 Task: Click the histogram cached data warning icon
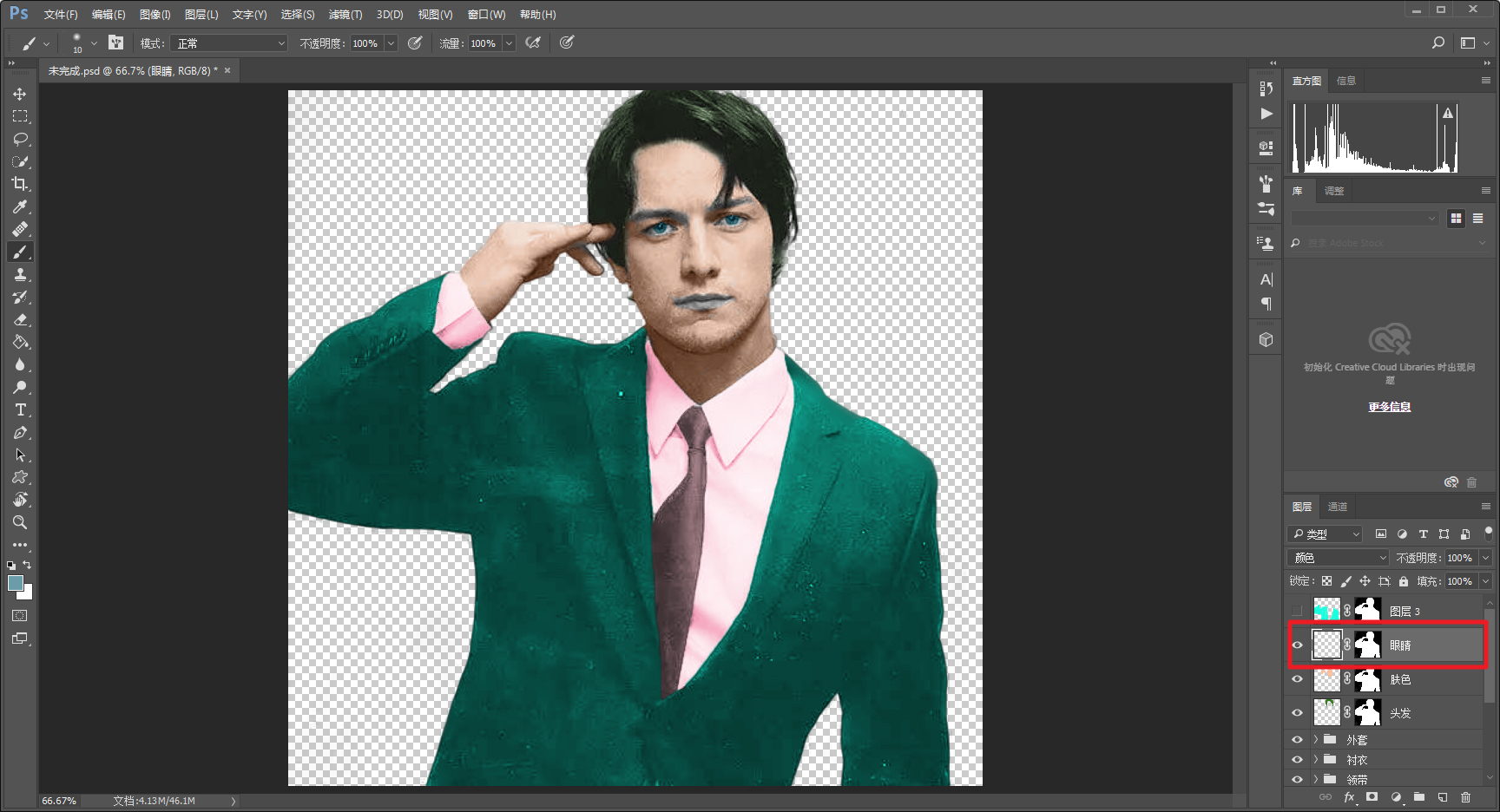(x=1448, y=113)
